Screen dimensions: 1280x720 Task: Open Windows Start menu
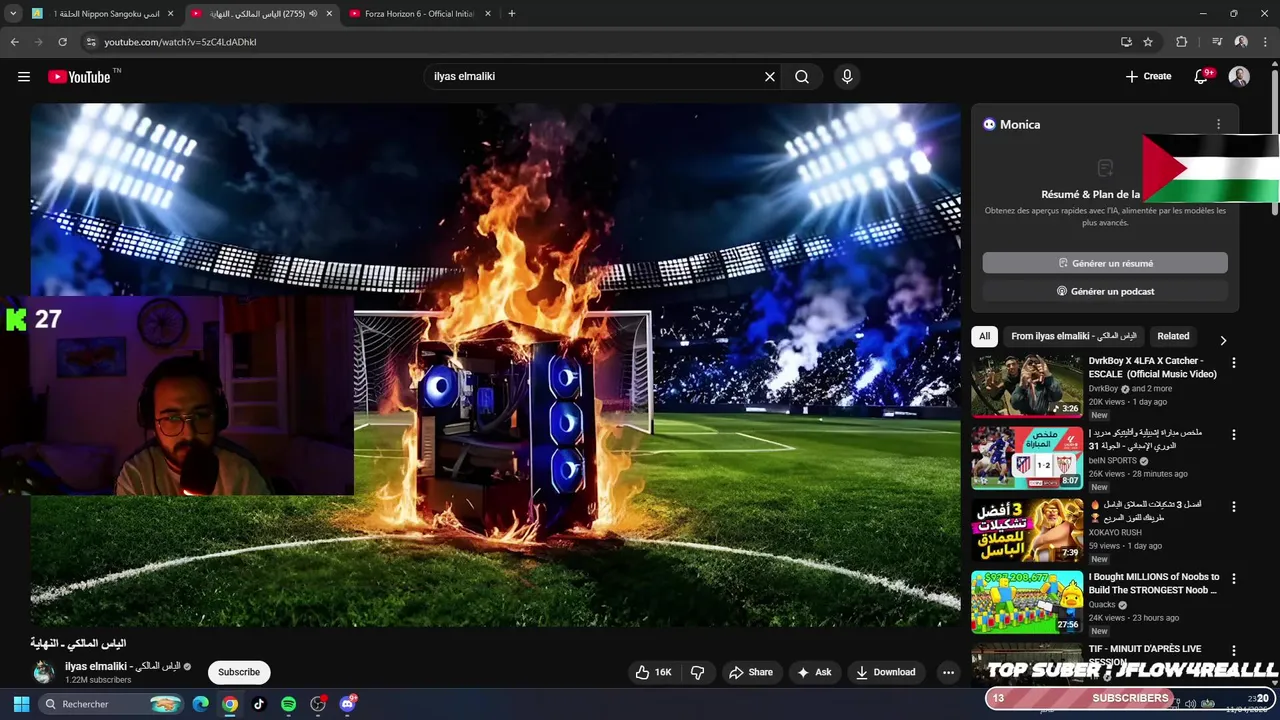[x=21, y=704]
